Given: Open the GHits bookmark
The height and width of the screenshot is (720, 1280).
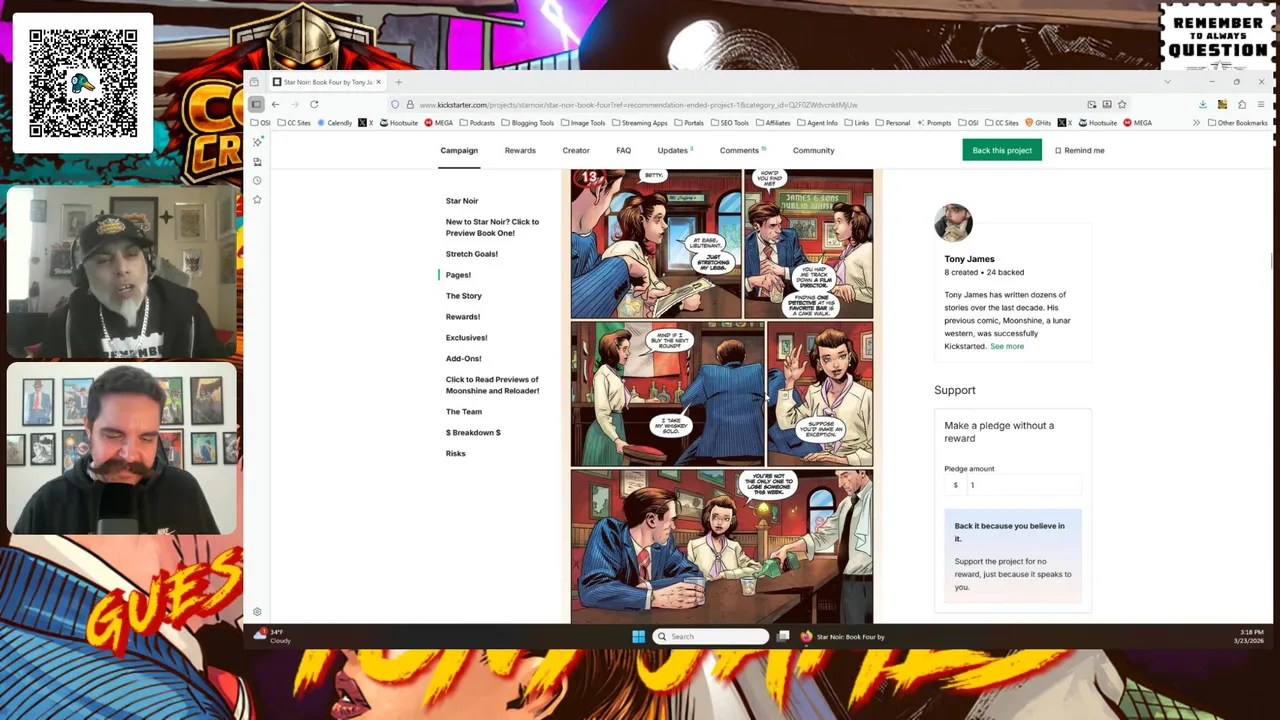Looking at the screenshot, I should 1038,123.
